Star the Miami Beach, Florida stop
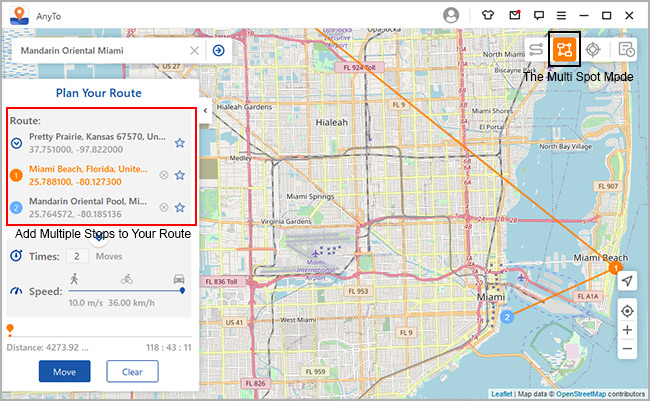This screenshot has width=650, height=401. (x=180, y=175)
